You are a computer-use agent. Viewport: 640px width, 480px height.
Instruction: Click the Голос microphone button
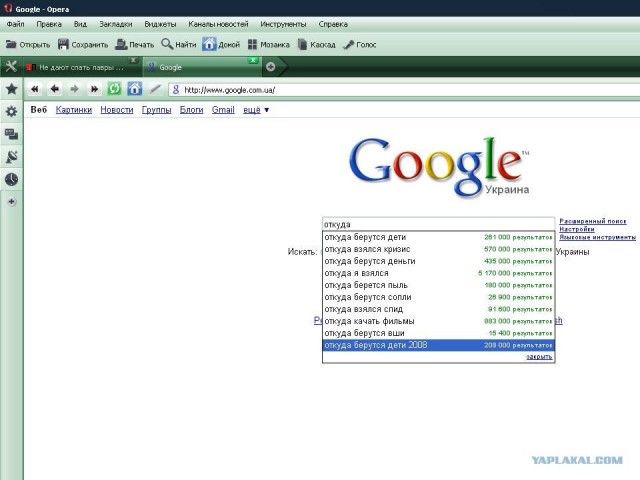pos(360,44)
